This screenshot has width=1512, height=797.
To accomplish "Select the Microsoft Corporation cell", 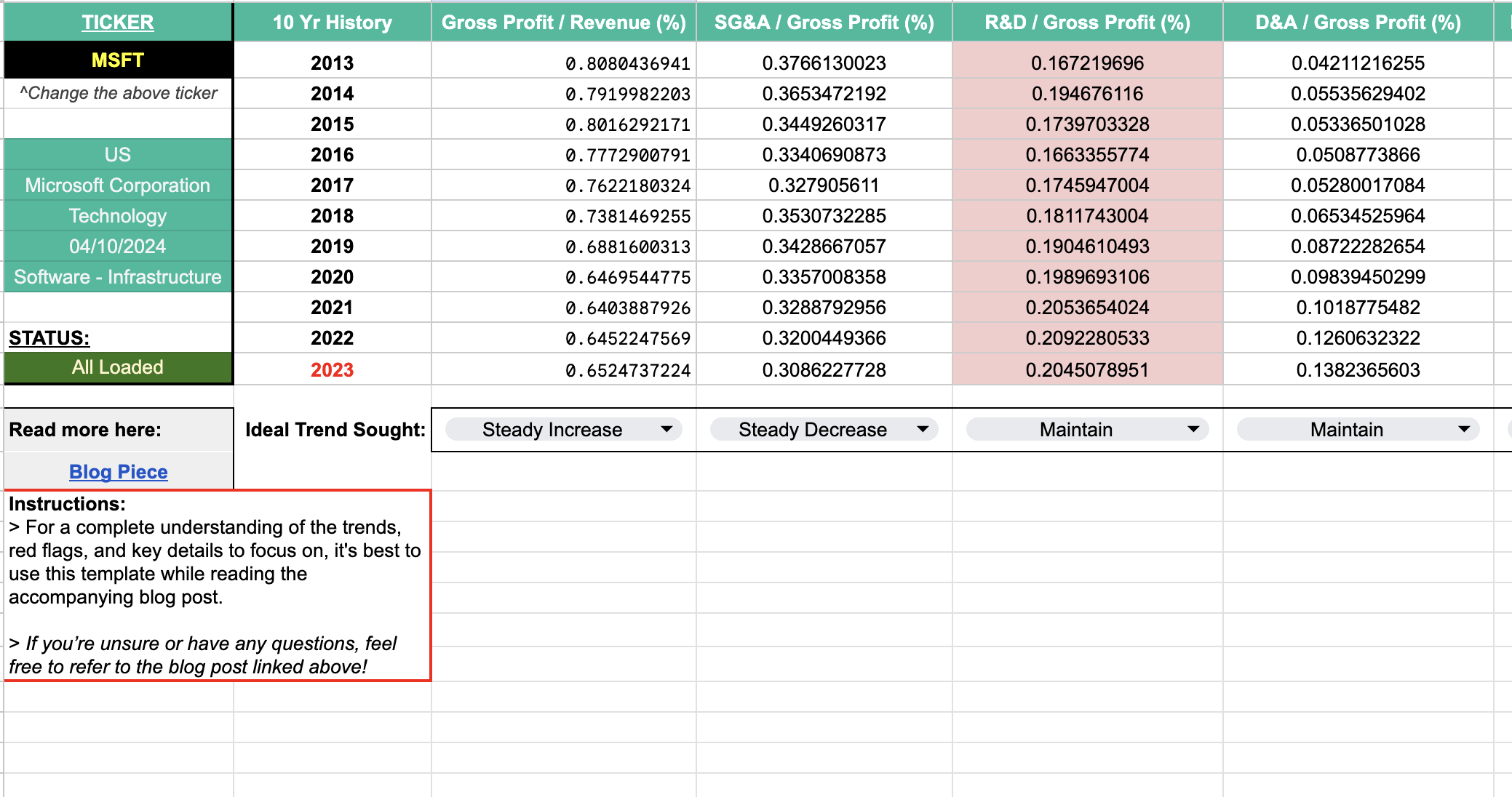I will (x=118, y=185).
